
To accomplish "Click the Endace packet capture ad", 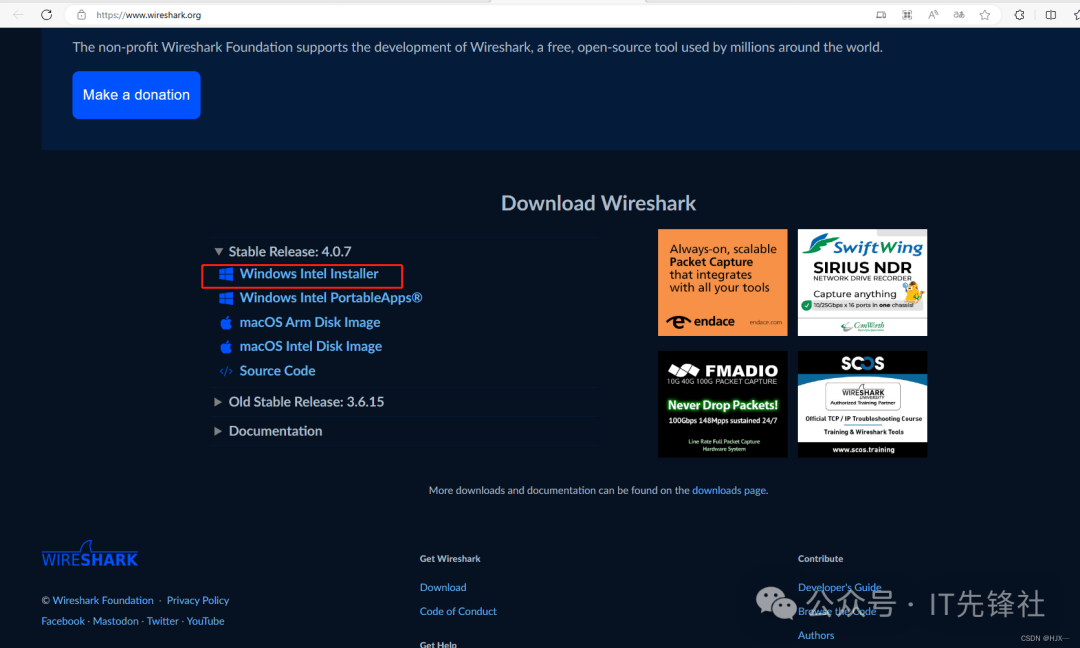I will click(722, 282).
